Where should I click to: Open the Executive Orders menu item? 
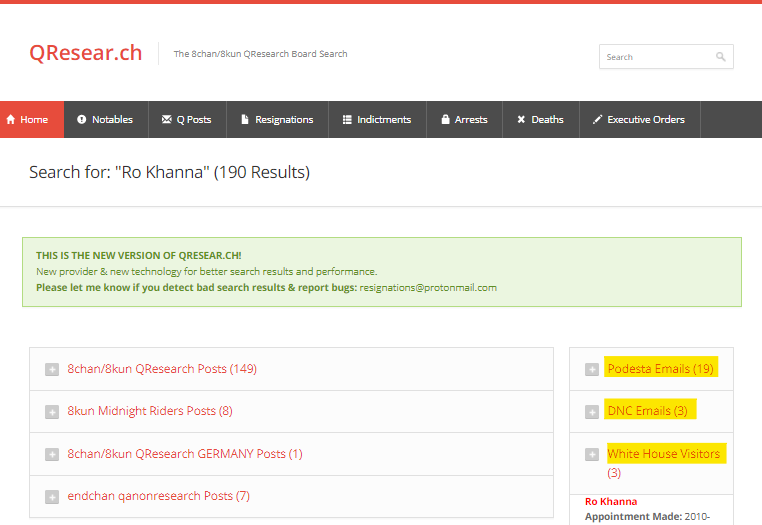pos(640,120)
